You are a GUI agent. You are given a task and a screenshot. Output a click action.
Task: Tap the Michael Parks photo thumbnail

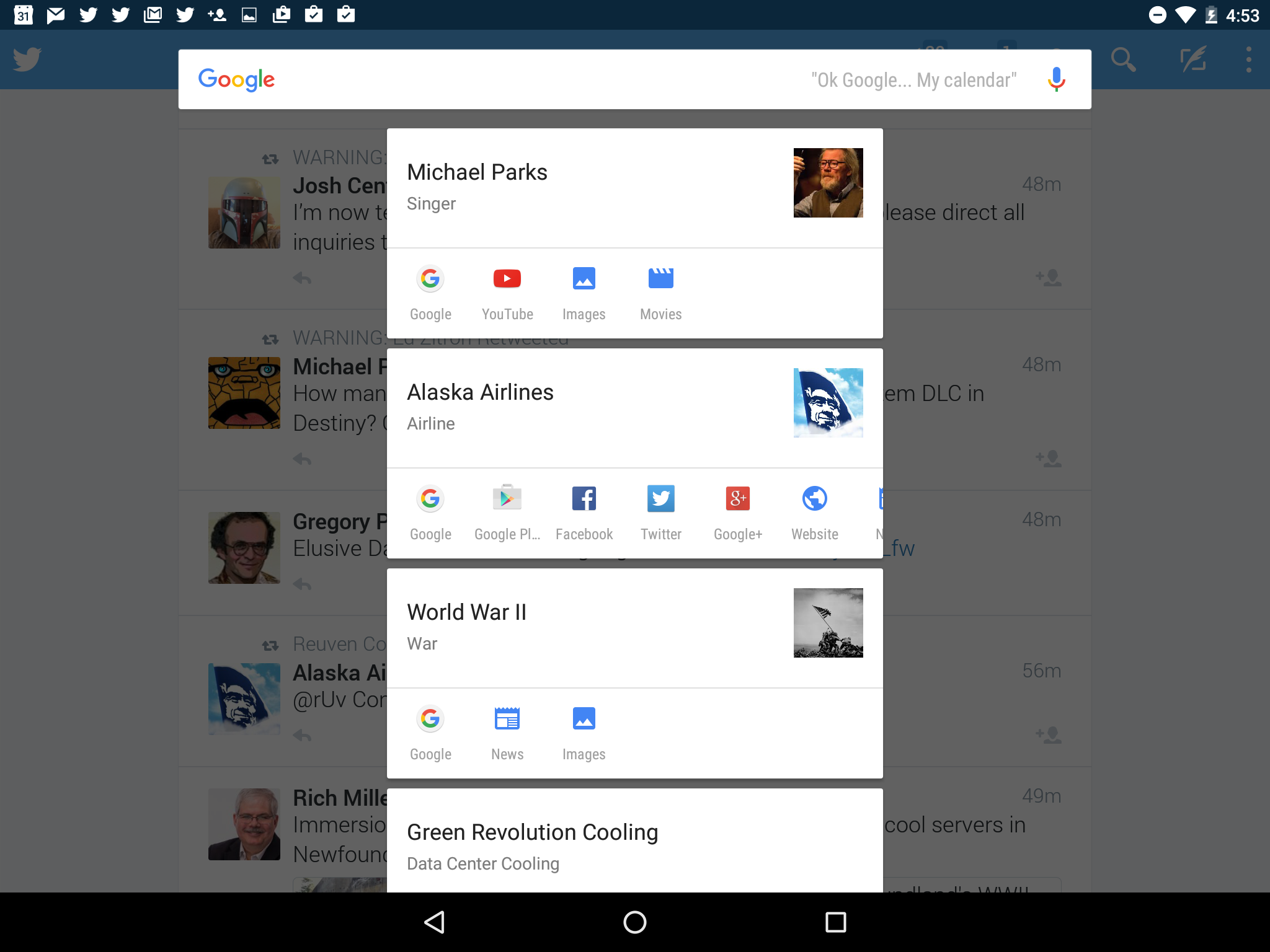[828, 183]
